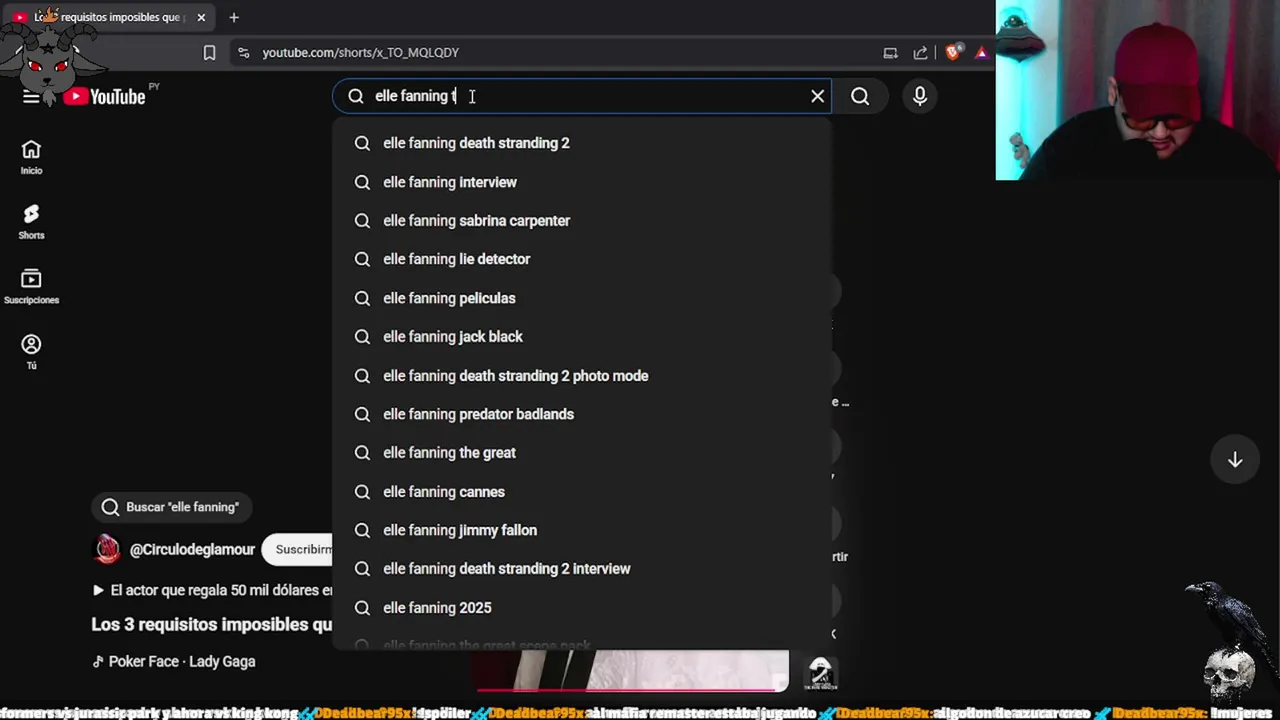Open the Tú account section
Image resolution: width=1280 pixels, height=720 pixels.
(x=31, y=352)
